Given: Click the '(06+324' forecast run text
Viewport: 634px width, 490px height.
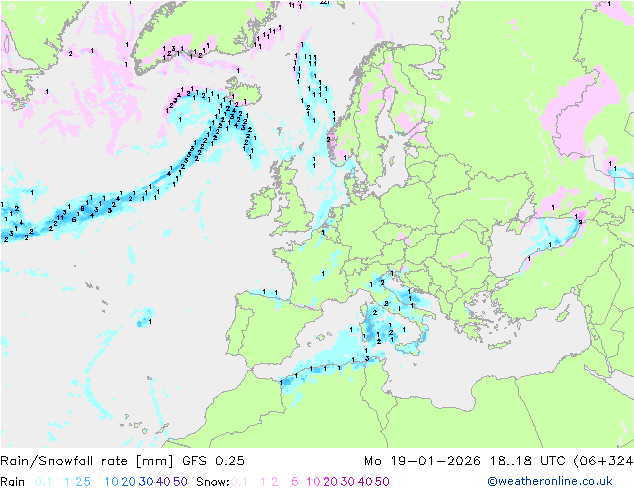Looking at the screenshot, I should (x=603, y=461).
